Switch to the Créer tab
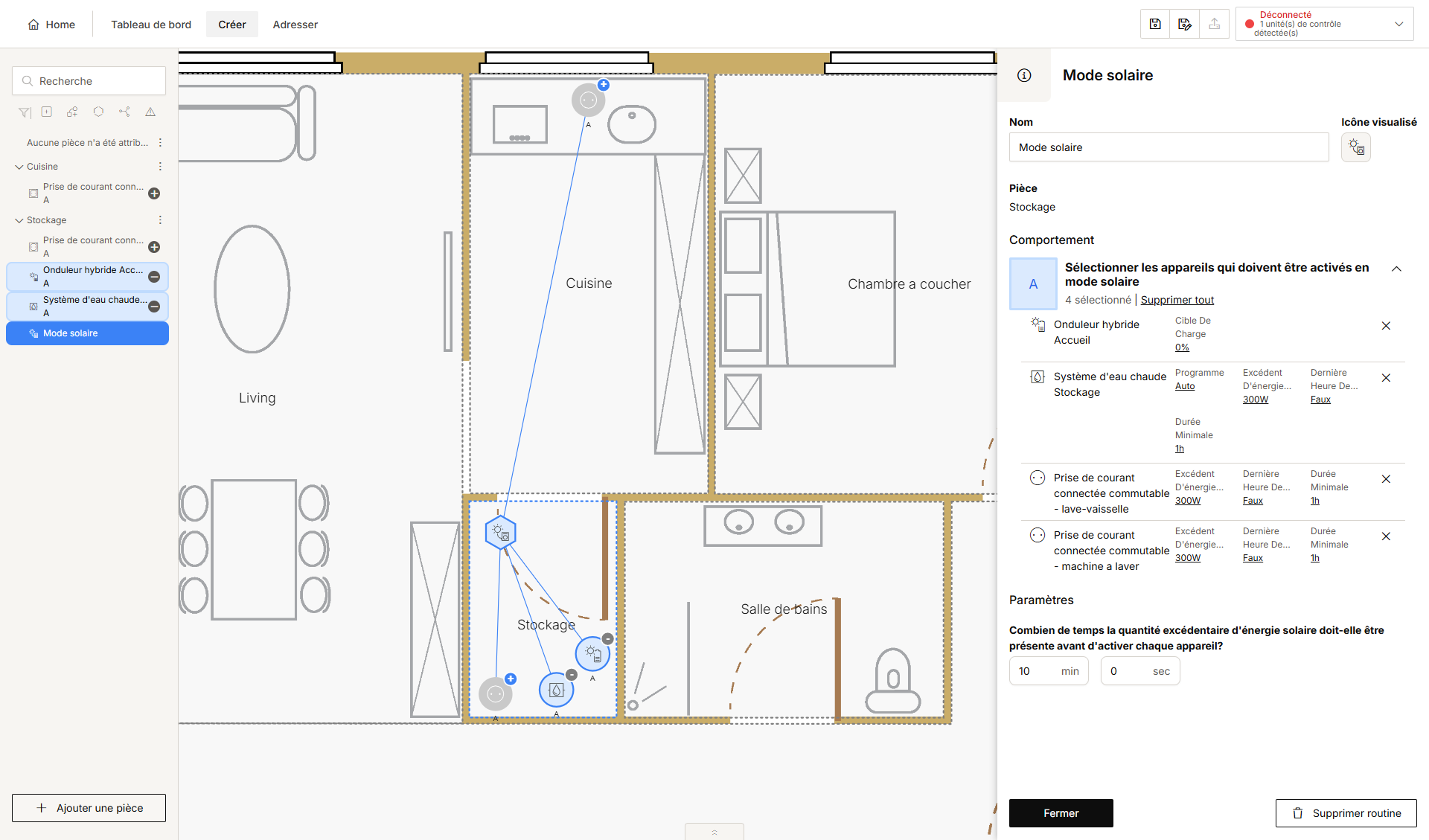1429x840 pixels. click(232, 25)
